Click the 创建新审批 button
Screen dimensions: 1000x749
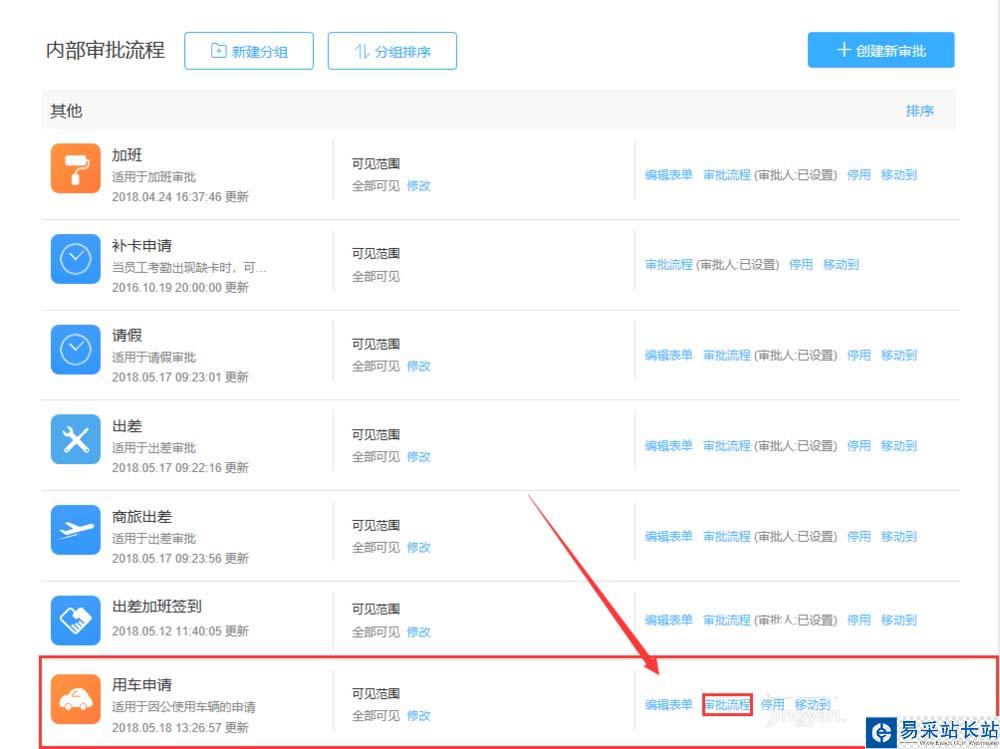[881, 50]
